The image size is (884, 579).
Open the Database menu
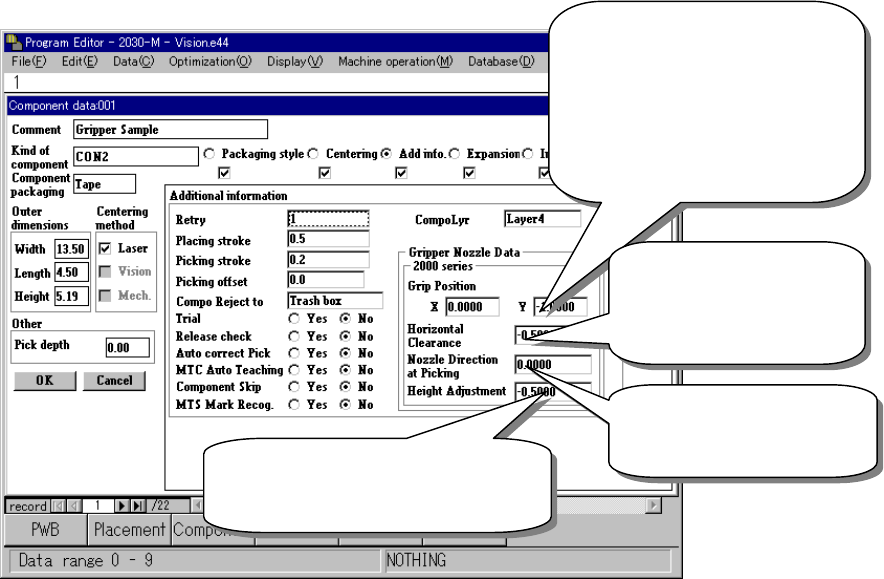click(501, 61)
